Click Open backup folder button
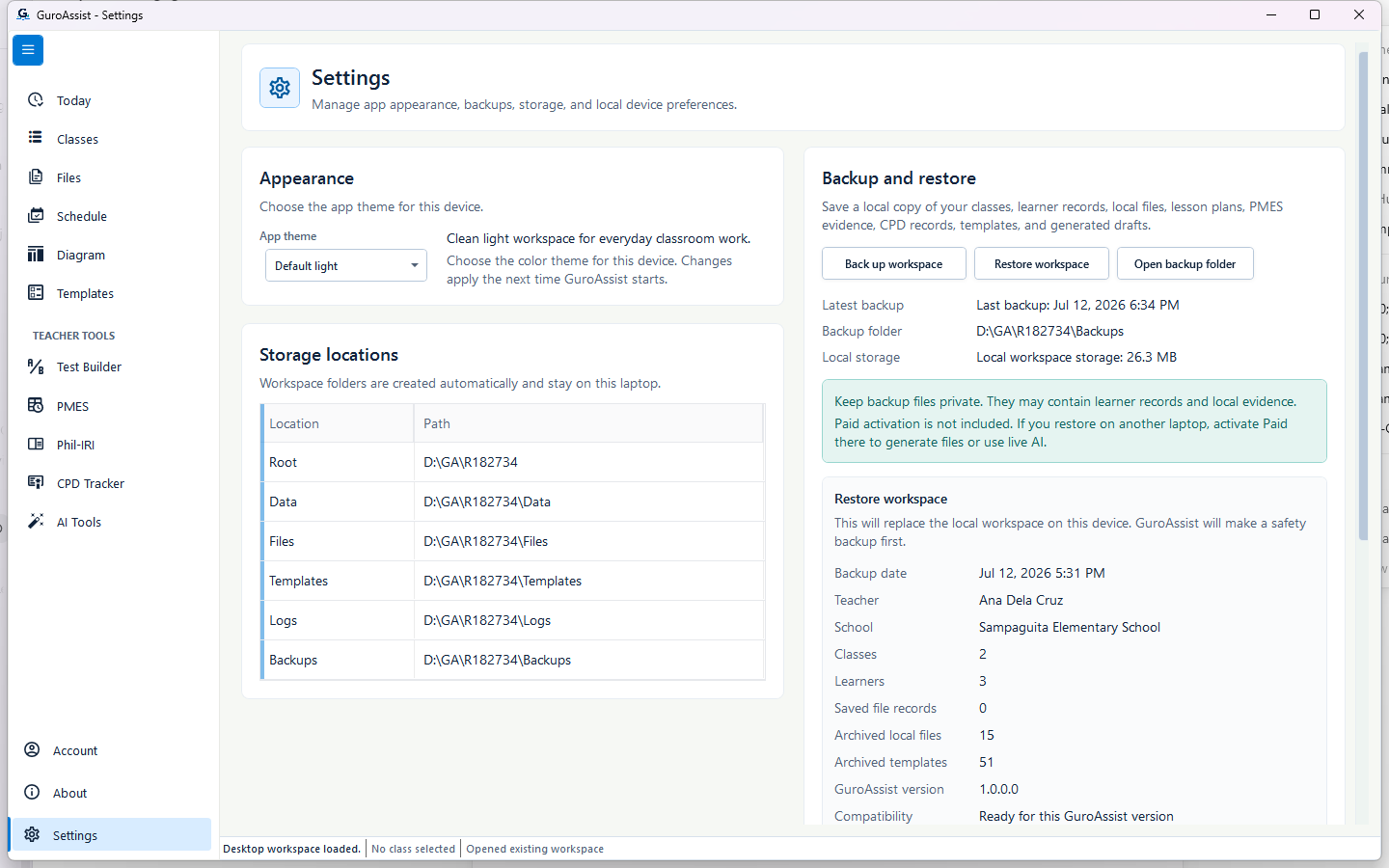1389x868 pixels. click(x=1185, y=264)
